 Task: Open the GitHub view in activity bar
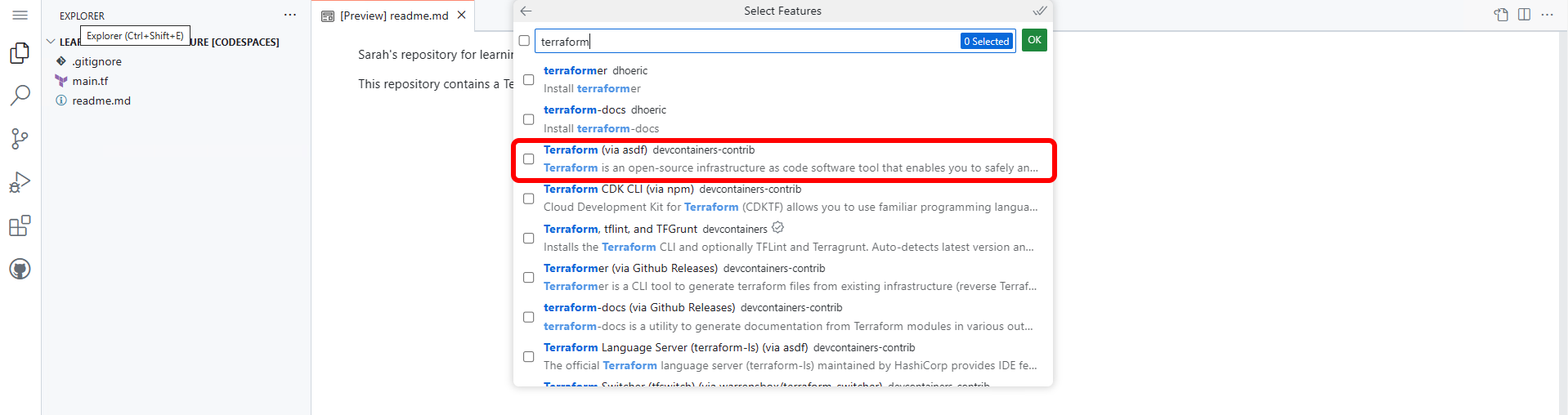point(20,269)
